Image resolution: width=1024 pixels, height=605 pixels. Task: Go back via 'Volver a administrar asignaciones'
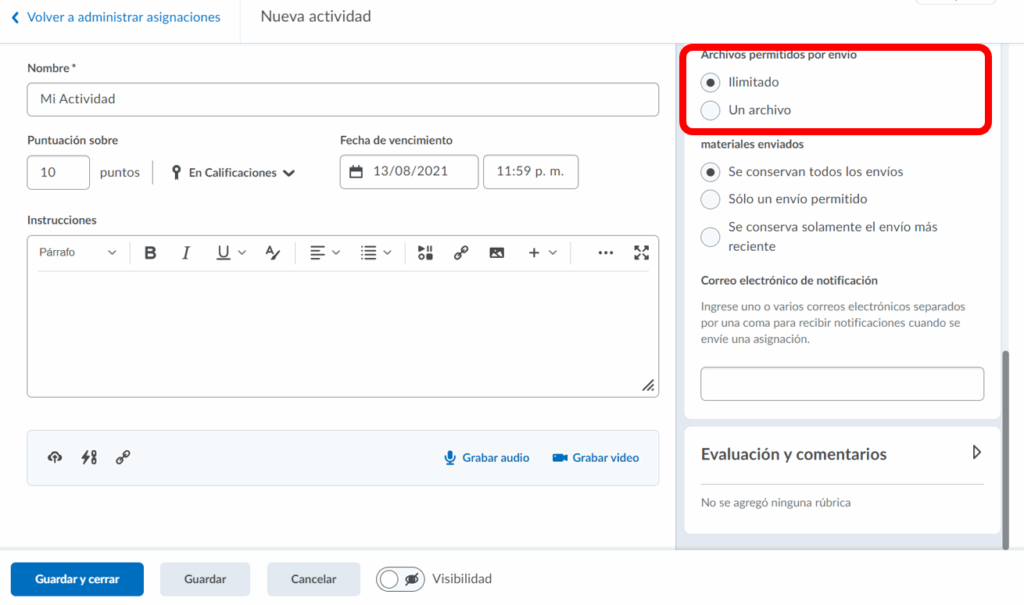click(x=115, y=18)
